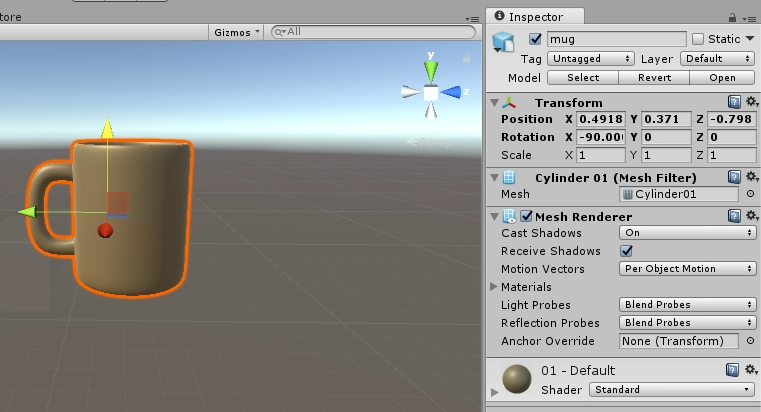Open 01 - Default material gear menu

[x=751, y=370]
